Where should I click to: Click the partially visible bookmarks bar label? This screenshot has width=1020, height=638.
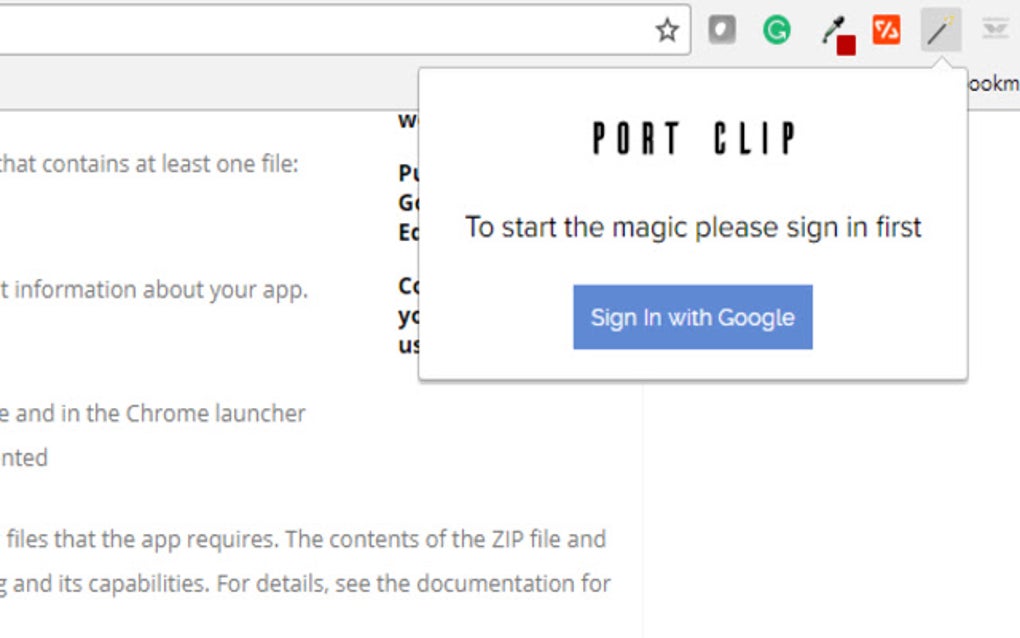(991, 83)
